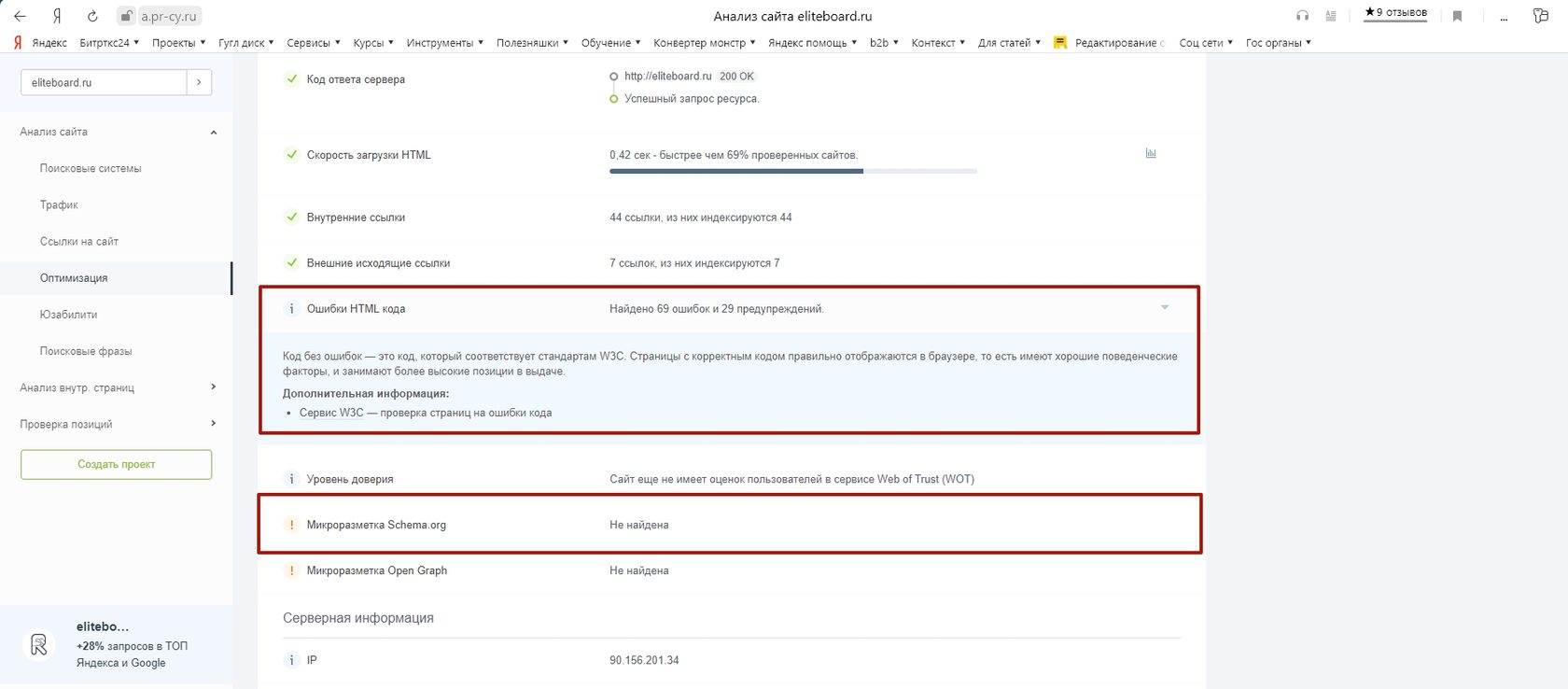Viewport: 1568px width, 689px height.
Task: Click the 200 OK status label
Action: pos(736,77)
